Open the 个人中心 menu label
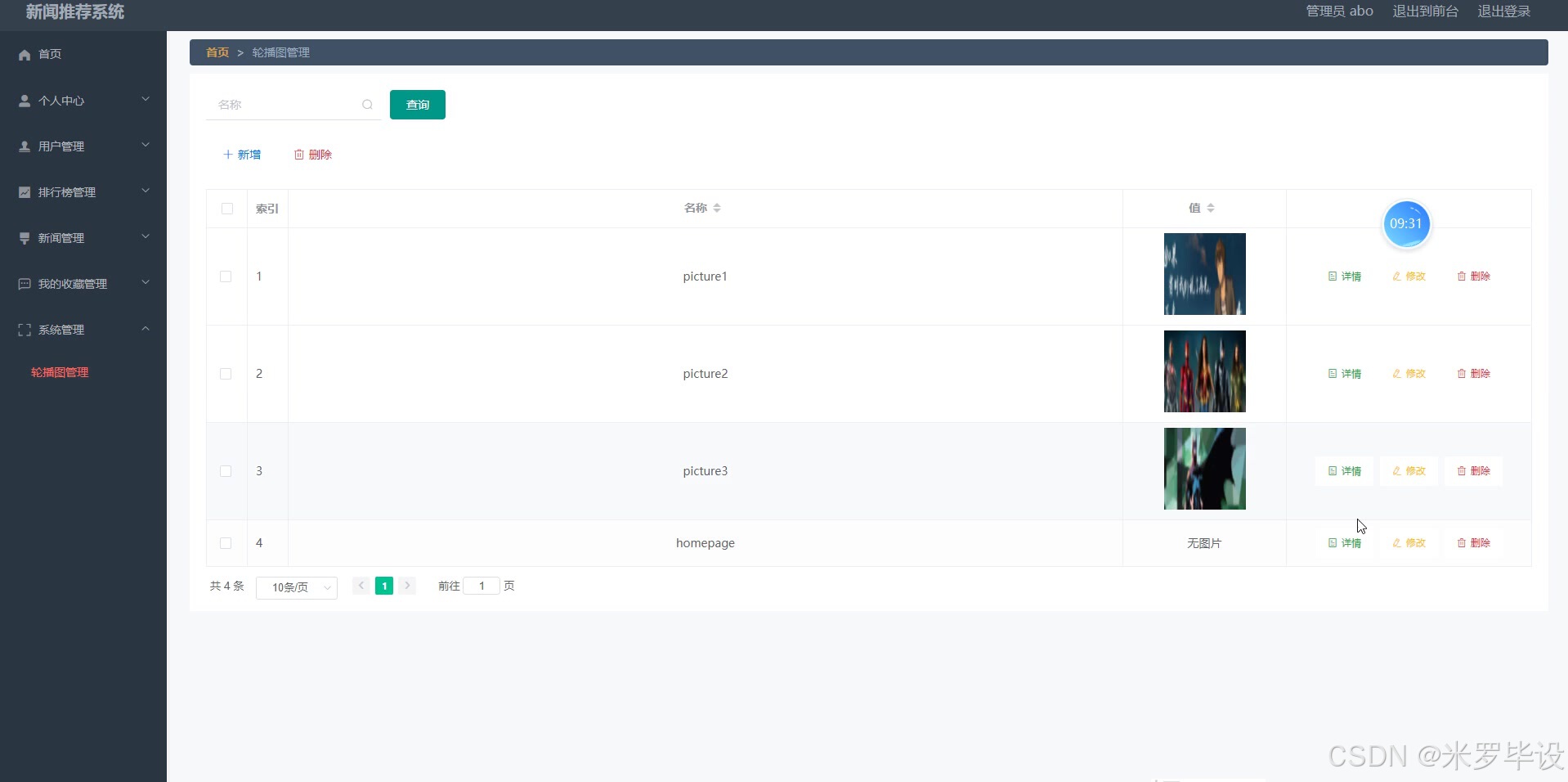1568x782 pixels. click(x=61, y=101)
